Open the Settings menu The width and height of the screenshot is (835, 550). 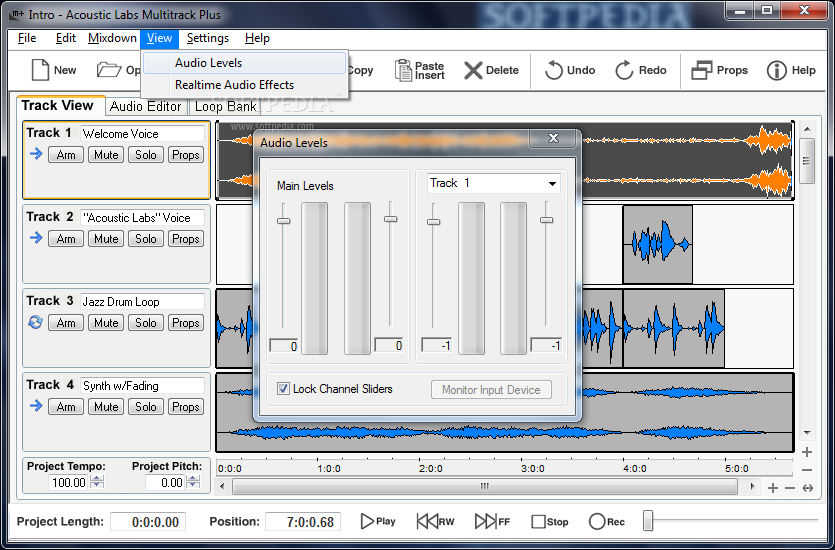coord(208,38)
